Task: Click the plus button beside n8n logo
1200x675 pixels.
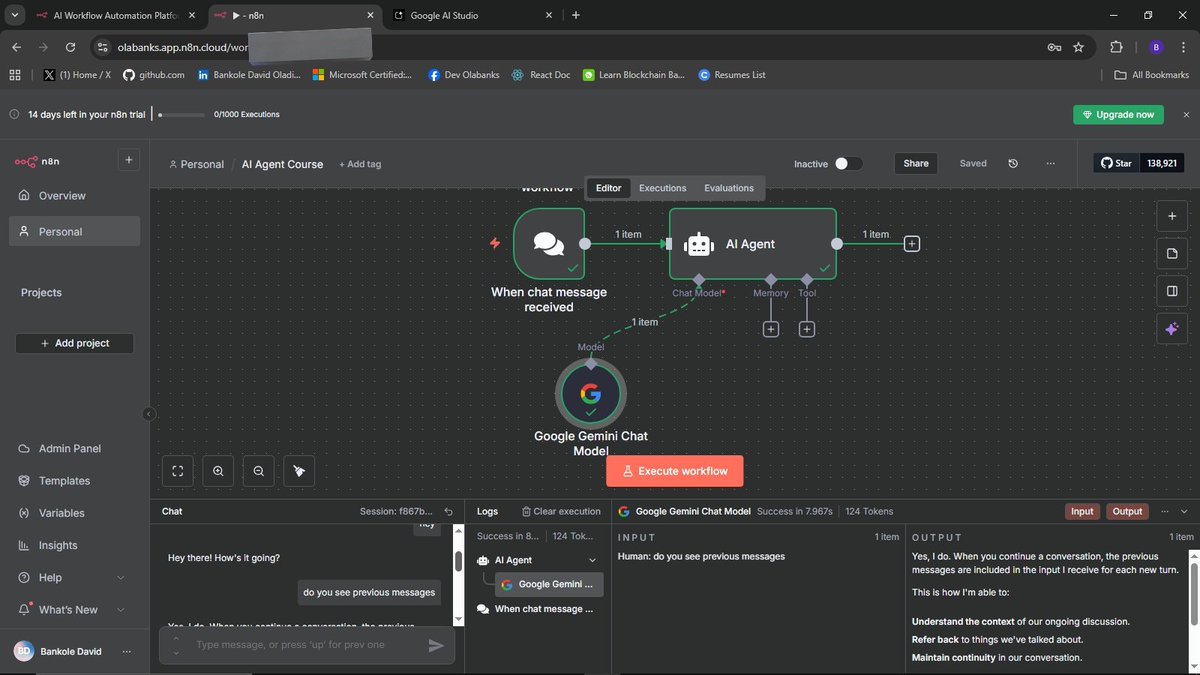Action: pyautogui.click(x=128, y=160)
